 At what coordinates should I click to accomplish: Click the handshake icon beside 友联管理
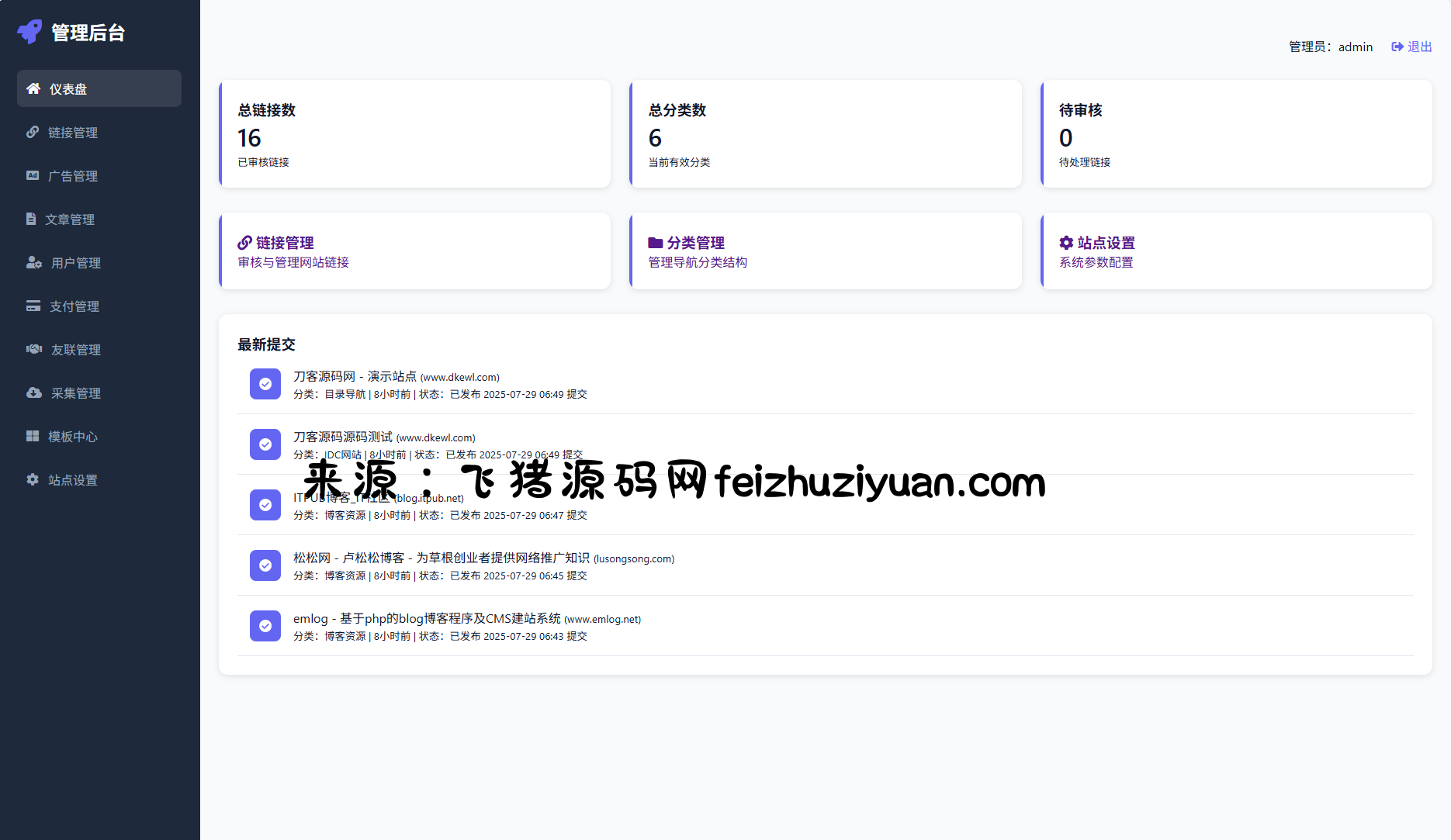(34, 349)
